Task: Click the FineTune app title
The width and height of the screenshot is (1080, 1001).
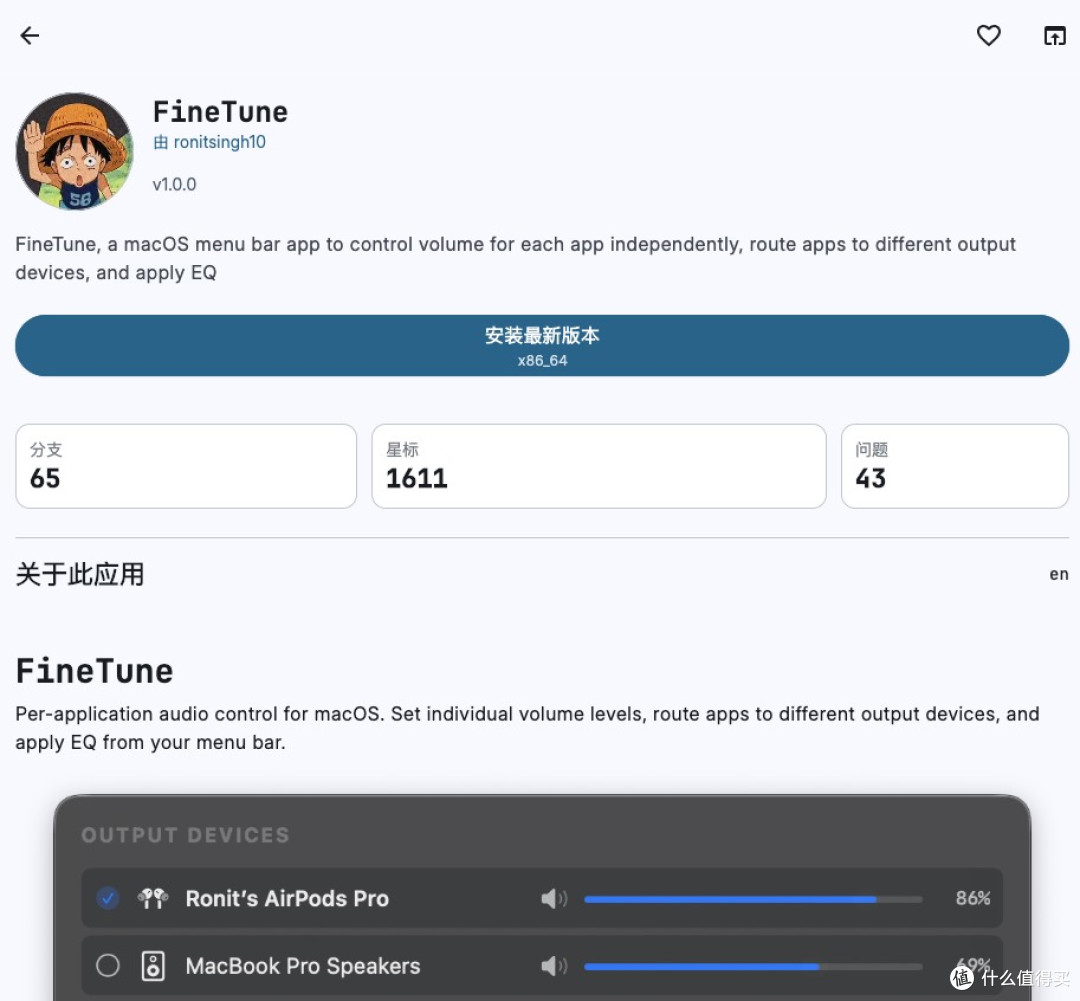Action: pos(220,112)
